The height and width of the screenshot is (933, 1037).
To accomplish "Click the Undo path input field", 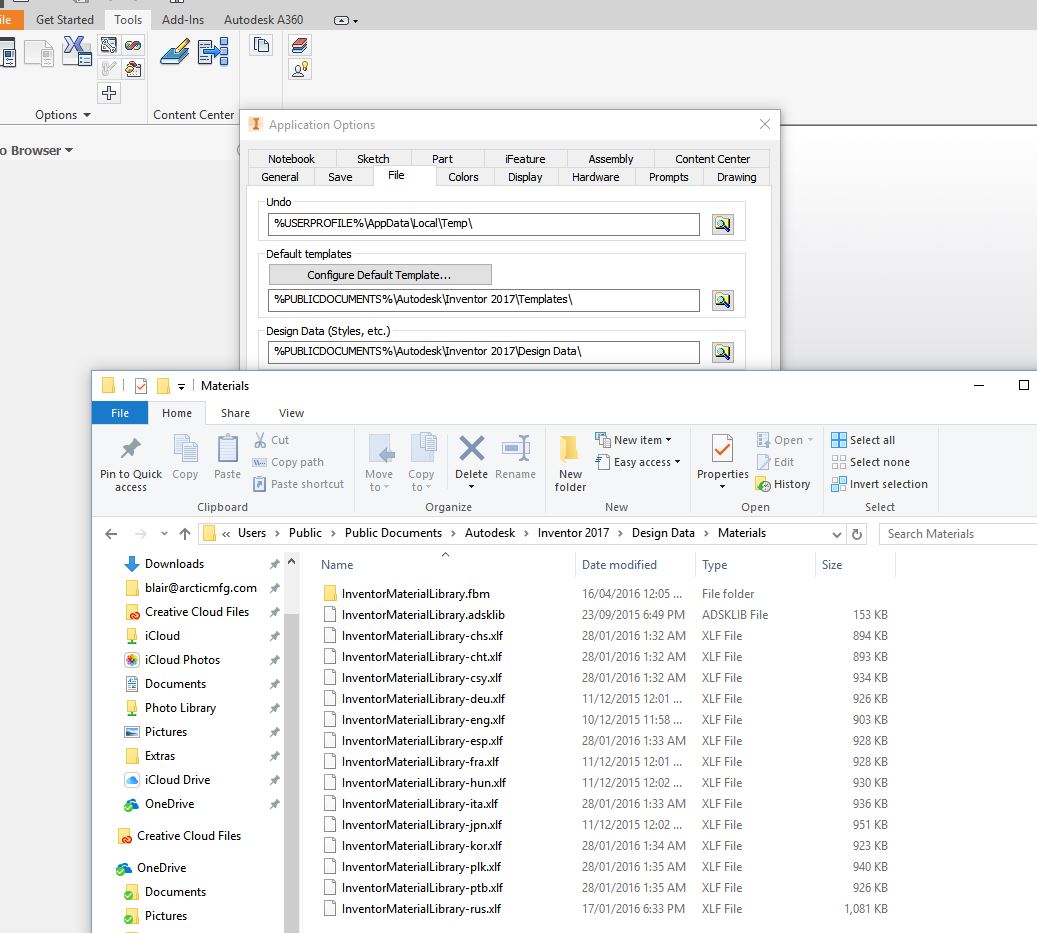I will [483, 223].
